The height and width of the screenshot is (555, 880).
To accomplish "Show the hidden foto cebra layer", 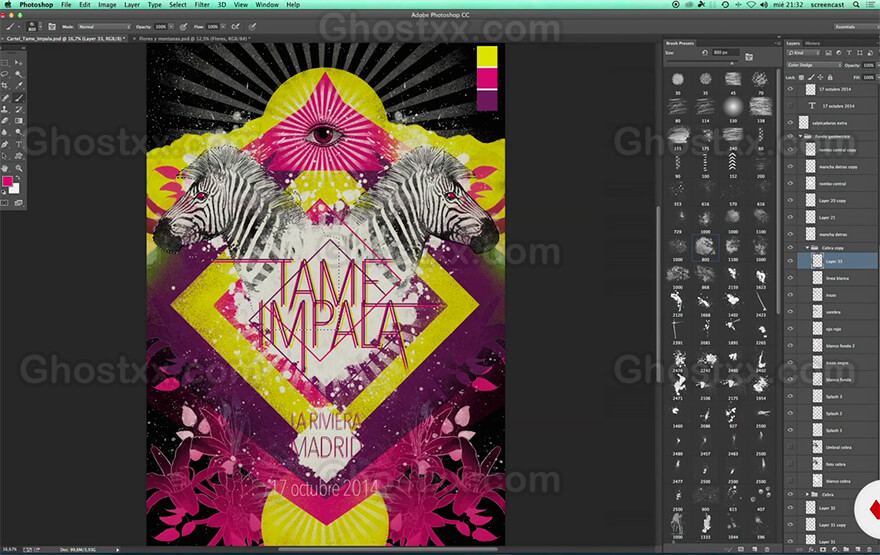I will tap(790, 464).
